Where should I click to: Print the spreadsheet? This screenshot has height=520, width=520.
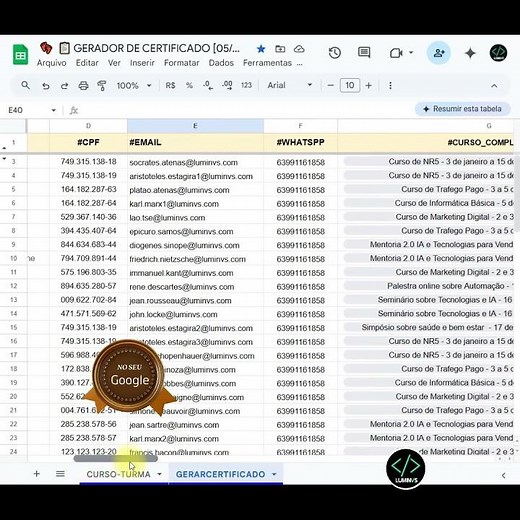pyautogui.click(x=83, y=86)
